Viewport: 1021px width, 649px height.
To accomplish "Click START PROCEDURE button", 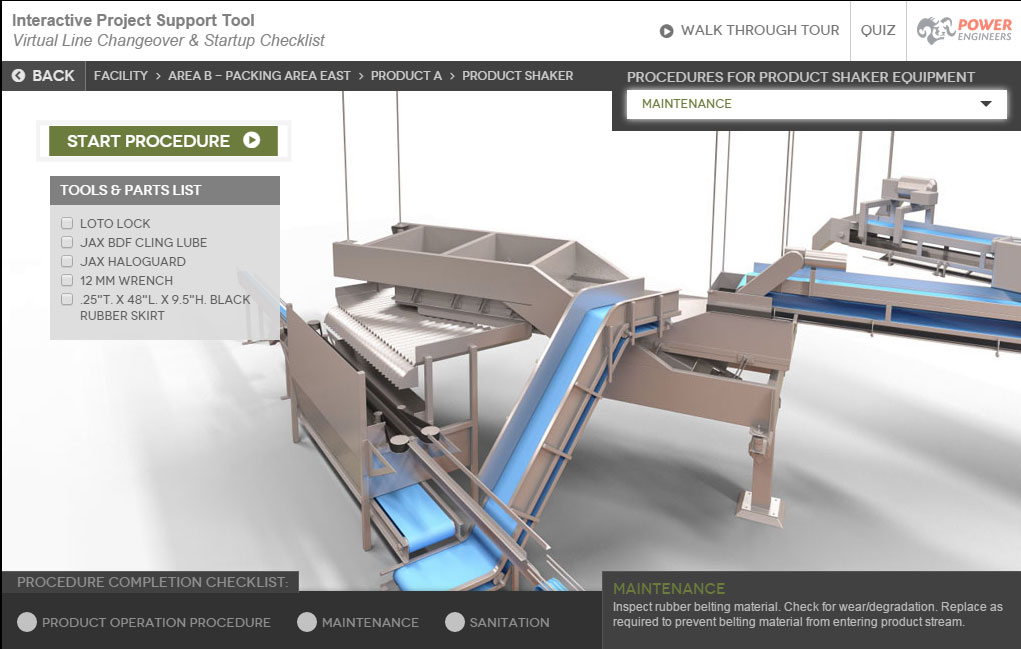I will click(x=163, y=141).
